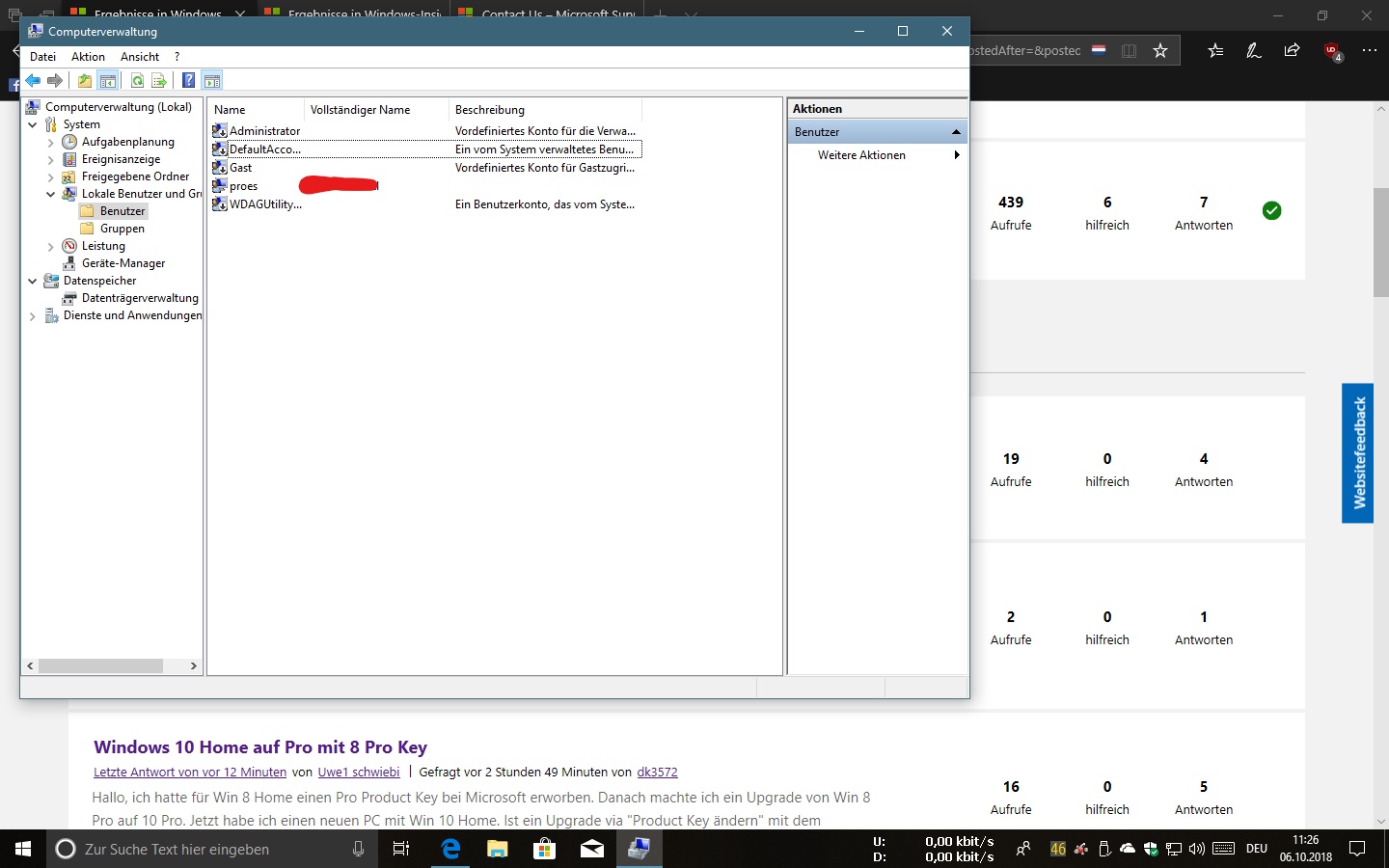Select Computerverwaltung (Lokal) root node
The height and width of the screenshot is (868, 1389).
119,107
